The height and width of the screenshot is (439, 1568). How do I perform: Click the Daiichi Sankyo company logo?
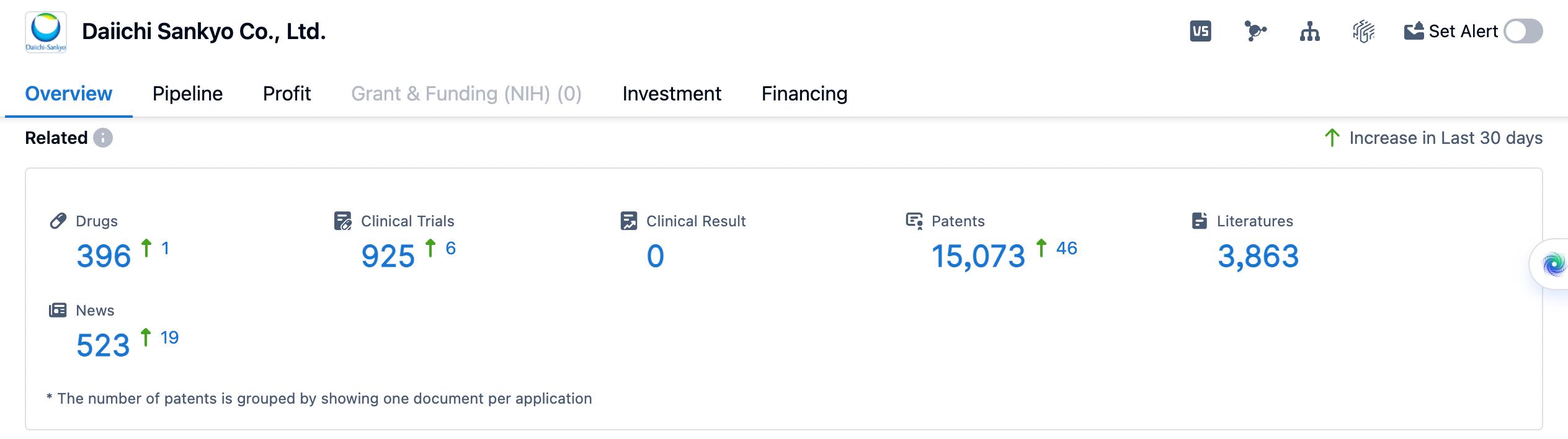point(46,32)
